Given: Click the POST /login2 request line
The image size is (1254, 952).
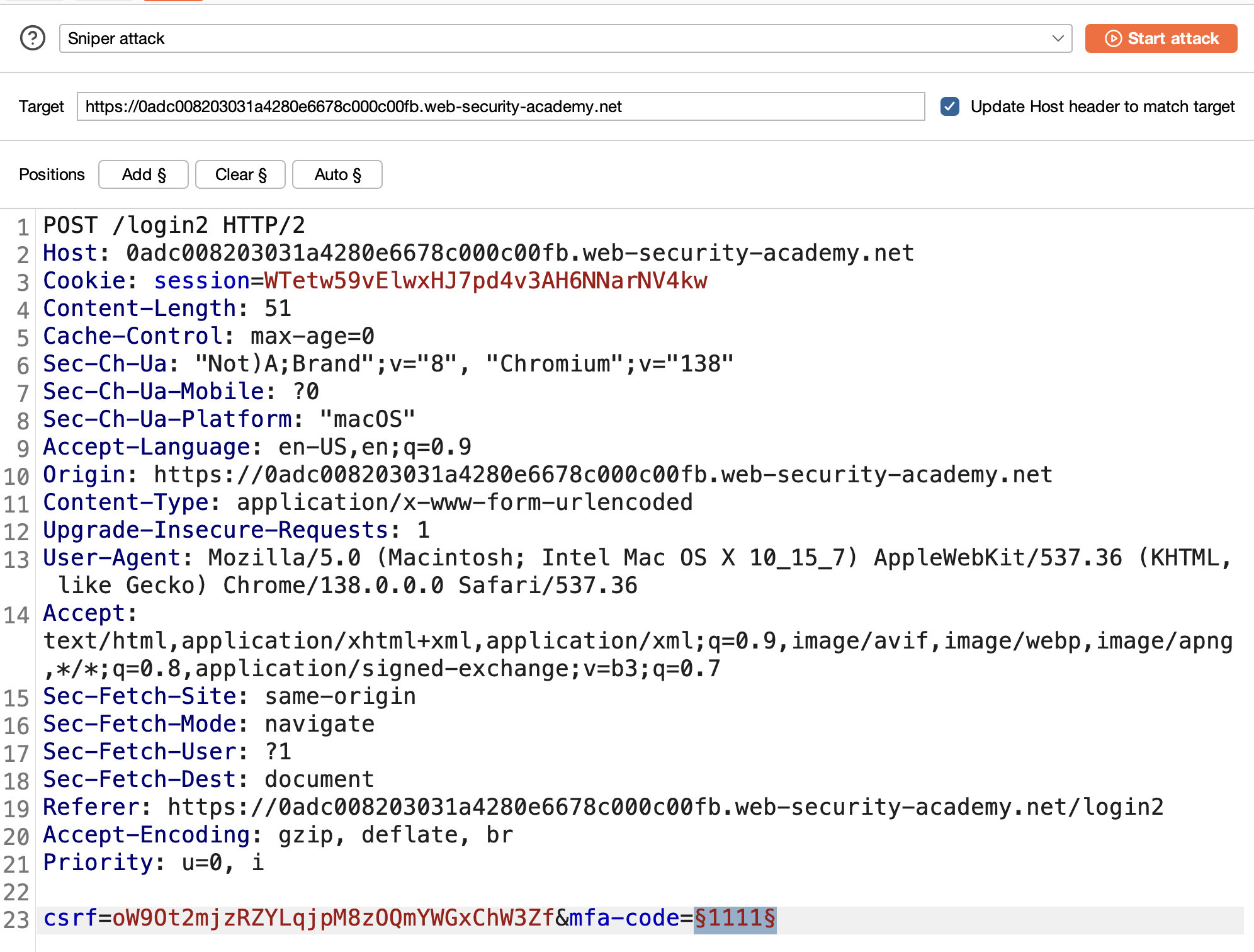Looking at the screenshot, I should (x=174, y=225).
